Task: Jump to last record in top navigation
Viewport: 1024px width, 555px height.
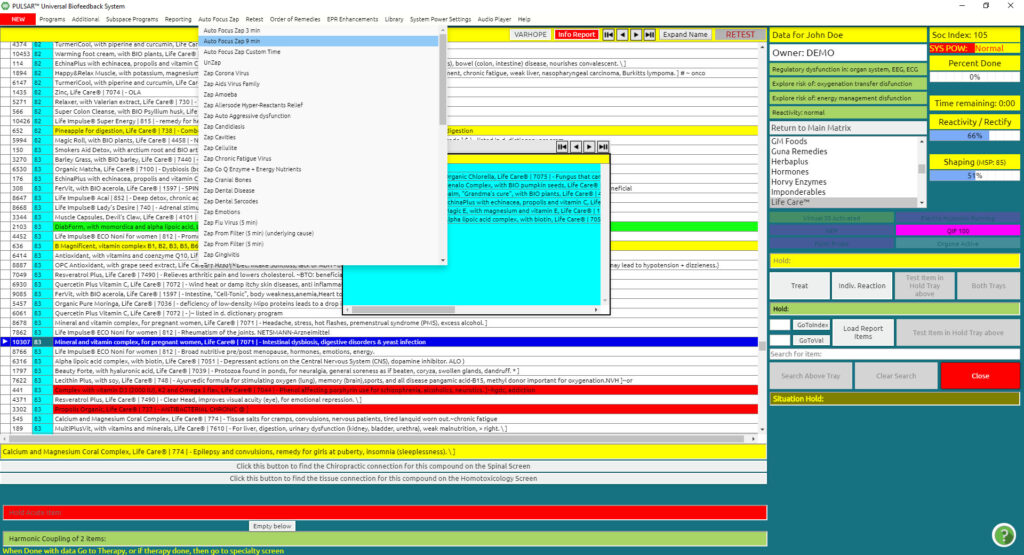Action: click(651, 34)
